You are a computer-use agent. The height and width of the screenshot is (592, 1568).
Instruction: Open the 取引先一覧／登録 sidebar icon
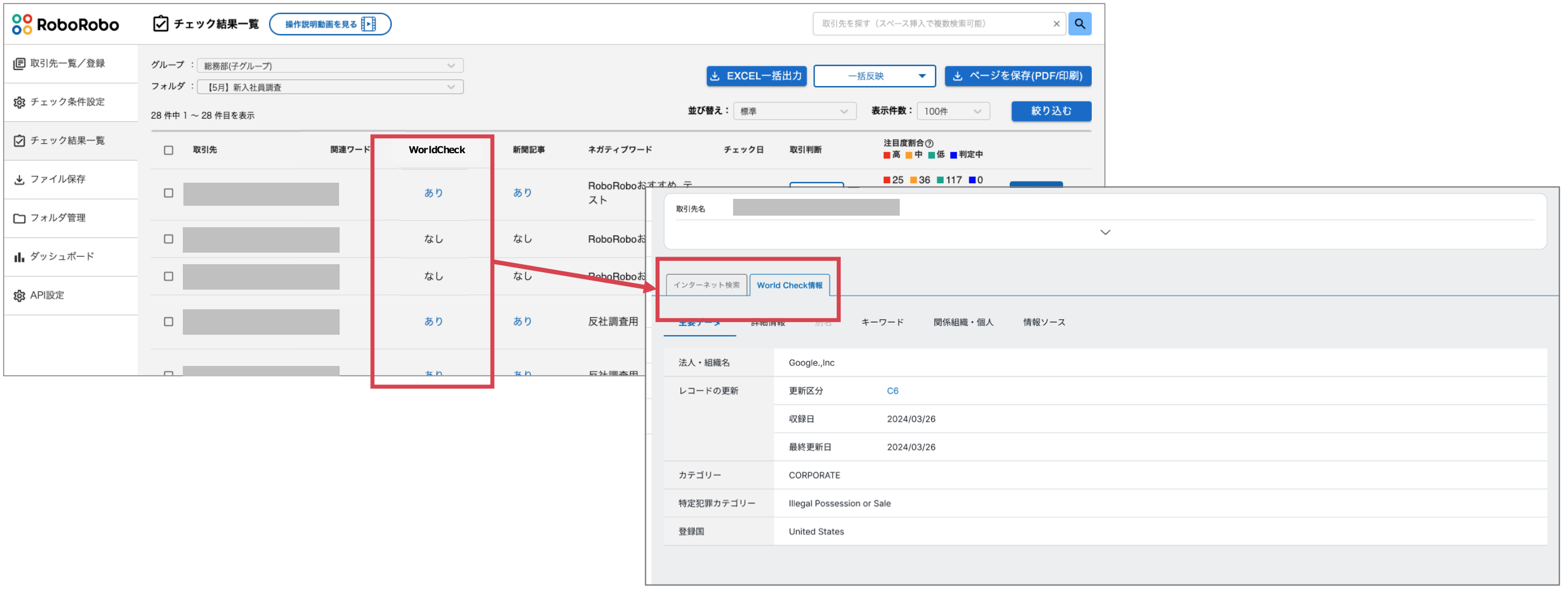coord(19,63)
